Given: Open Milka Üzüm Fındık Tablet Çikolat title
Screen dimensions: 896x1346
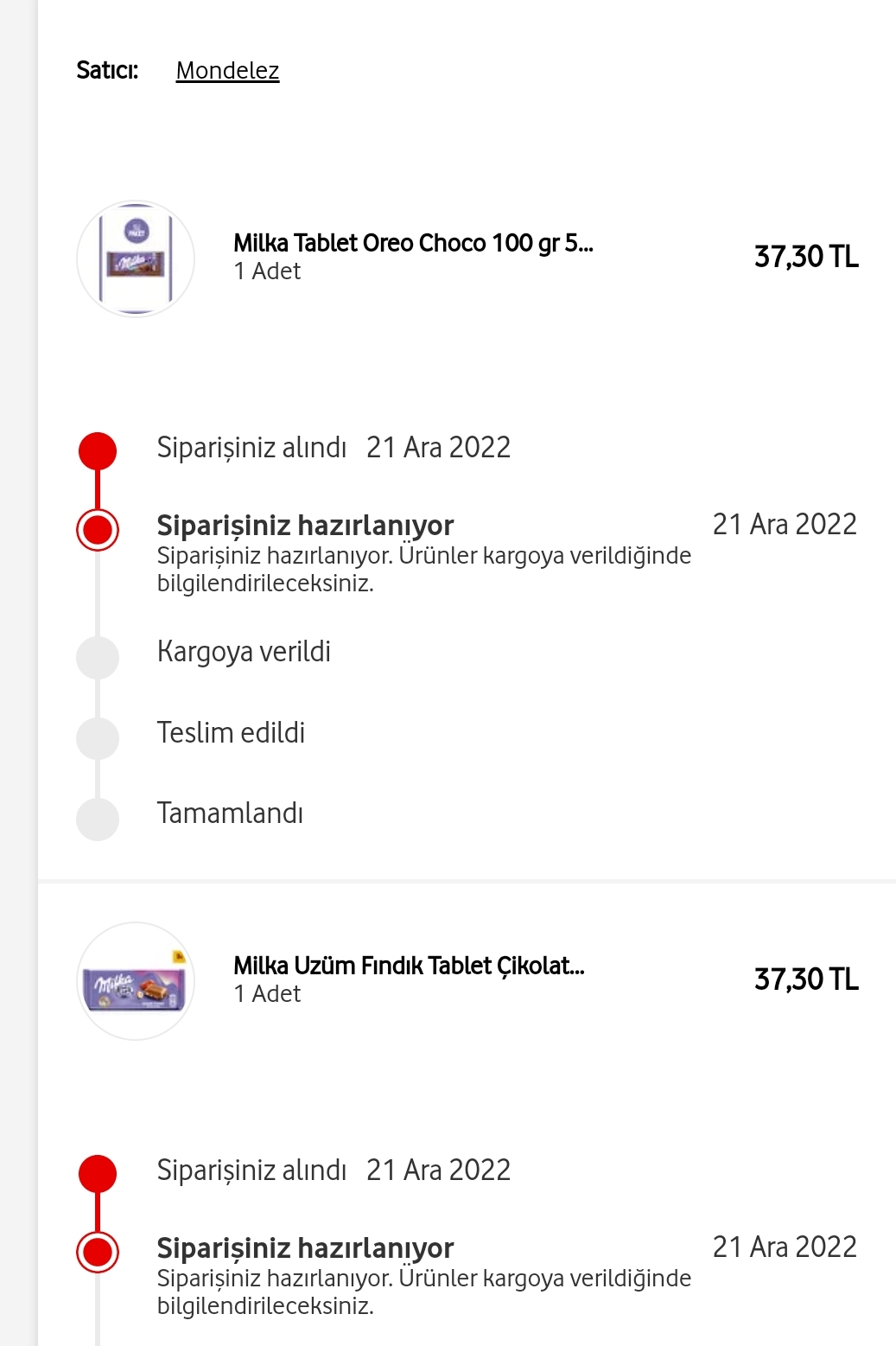Looking at the screenshot, I should tap(409, 966).
